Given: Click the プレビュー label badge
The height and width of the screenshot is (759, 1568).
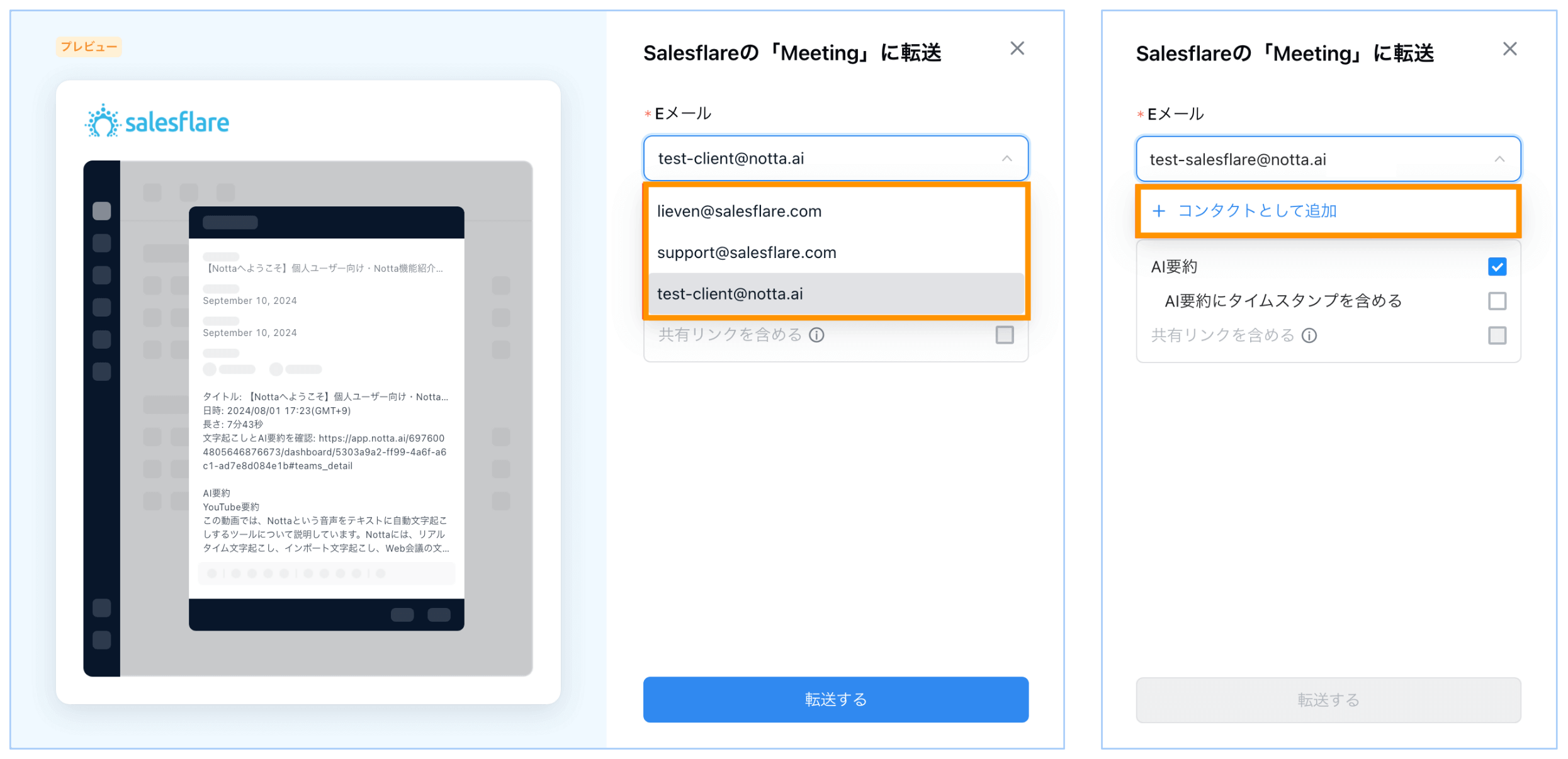Looking at the screenshot, I should pyautogui.click(x=89, y=47).
